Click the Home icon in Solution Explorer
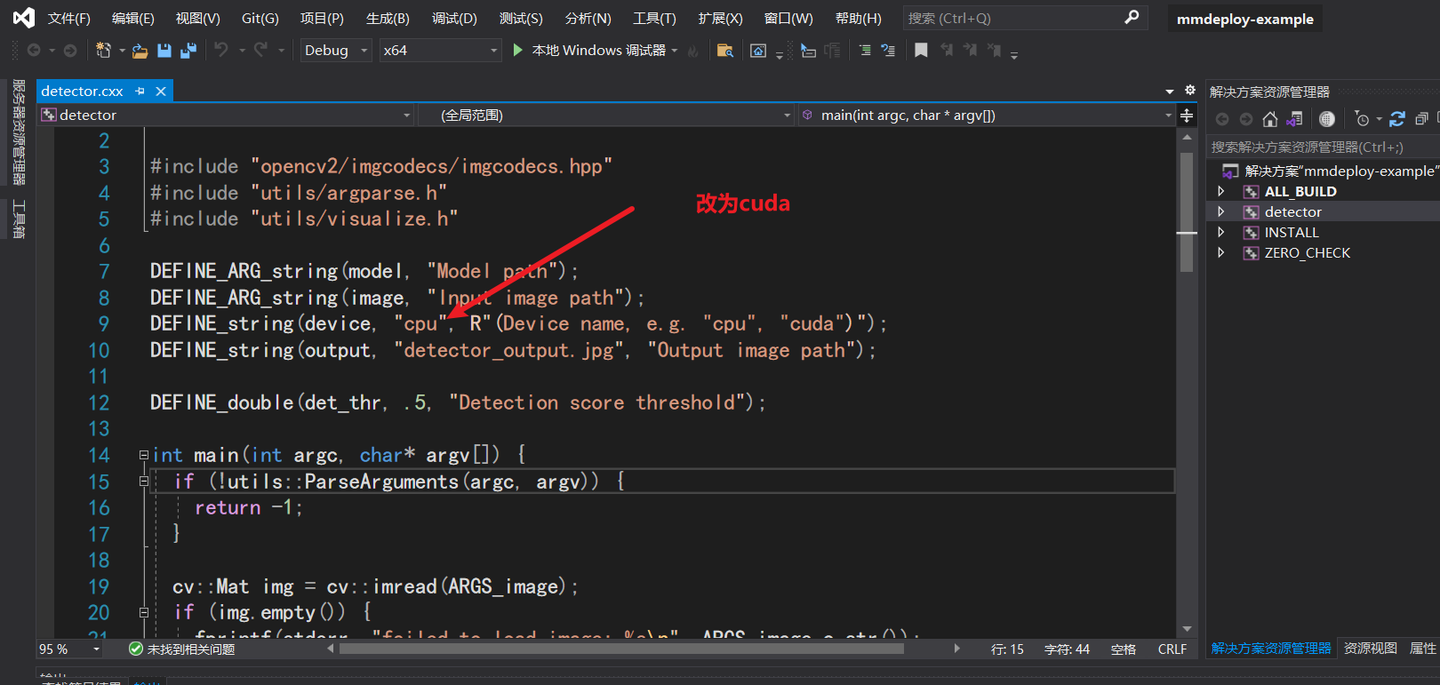 pyautogui.click(x=1270, y=119)
